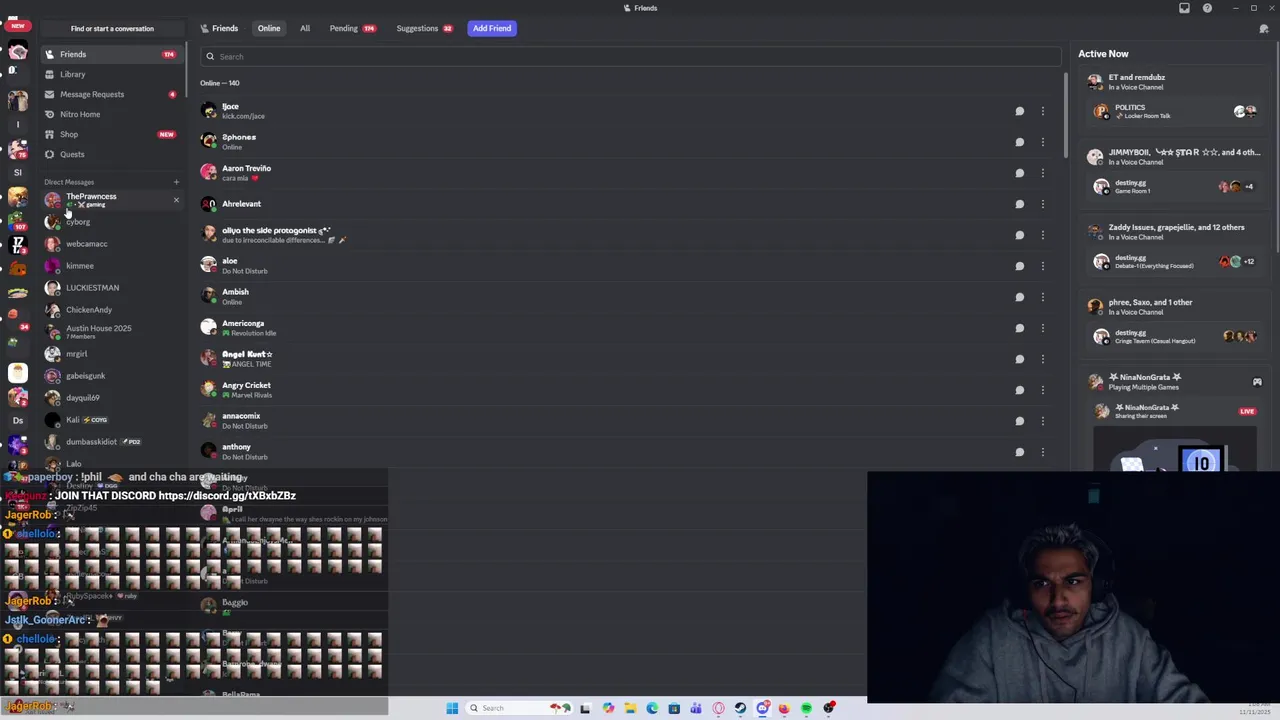Viewport: 1280px width, 720px height.
Task: Open more options for Angel Kurt
Action: 1042,359
